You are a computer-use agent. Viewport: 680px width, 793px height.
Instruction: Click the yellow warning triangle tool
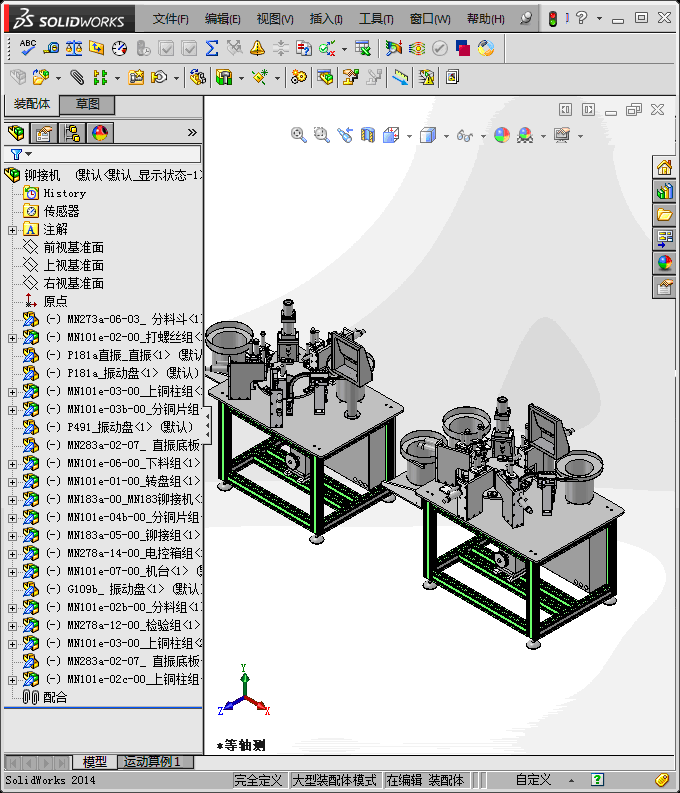(257, 48)
